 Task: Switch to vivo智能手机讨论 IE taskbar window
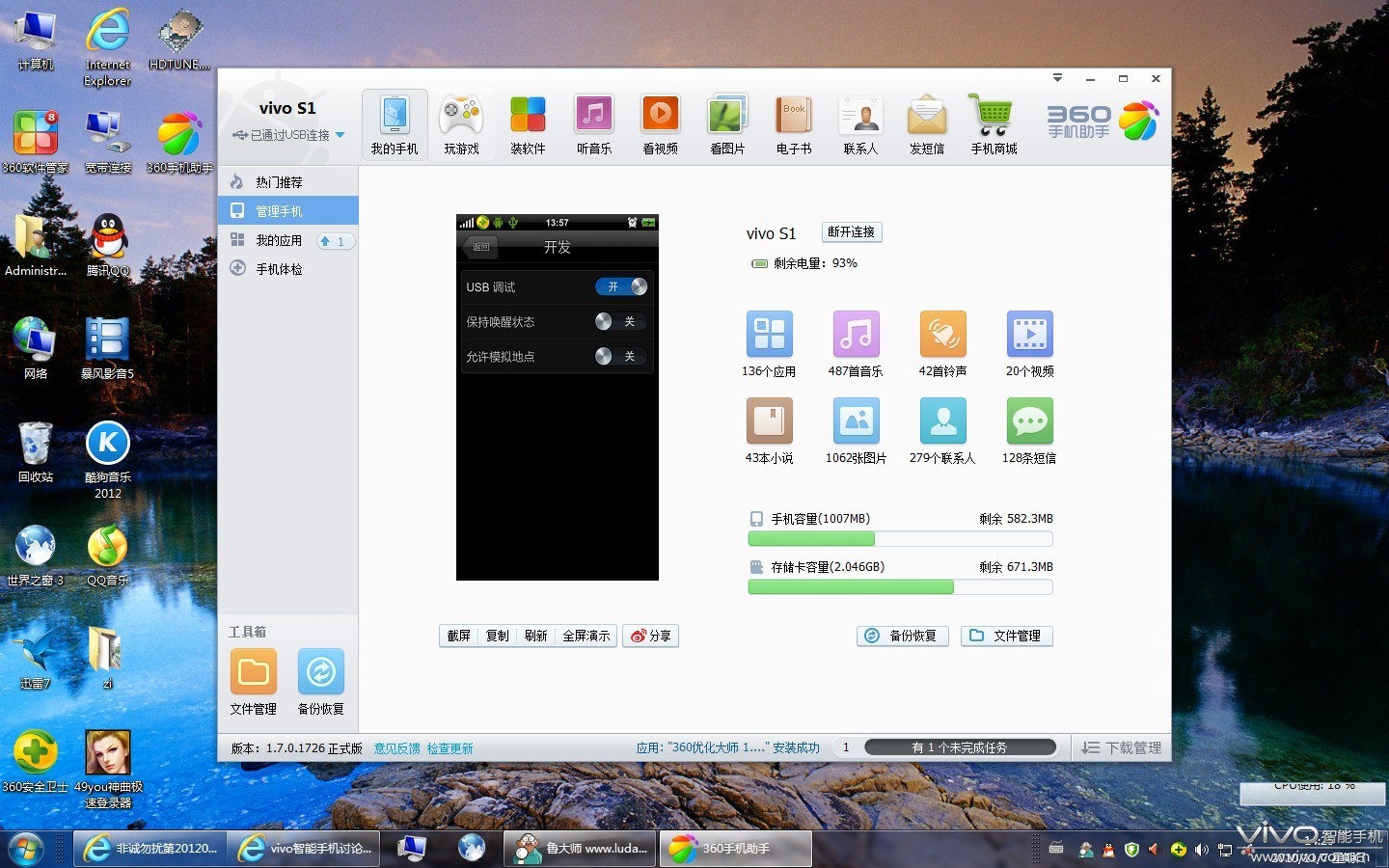(306, 849)
